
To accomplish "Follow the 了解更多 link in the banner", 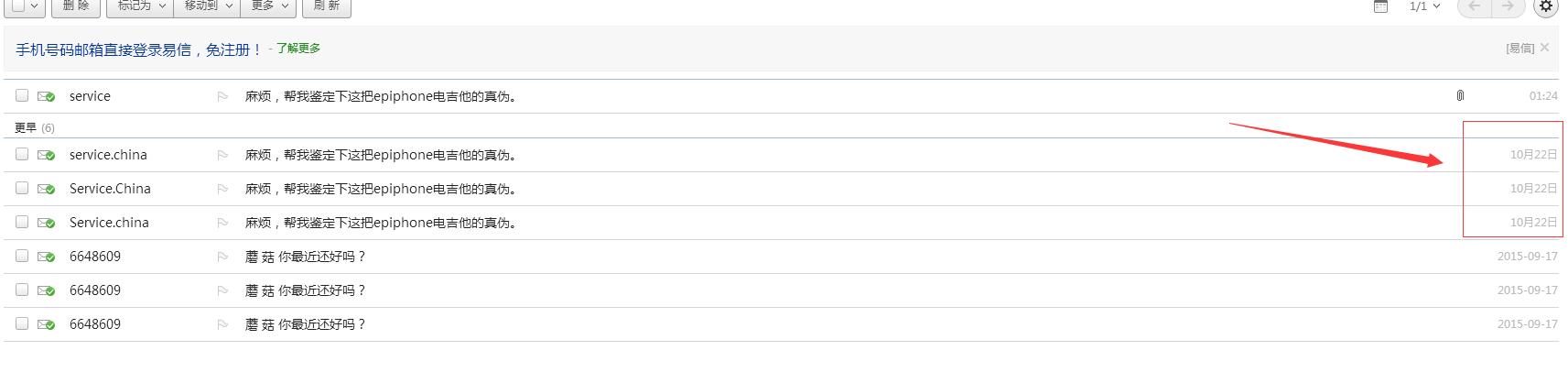I will point(298,49).
